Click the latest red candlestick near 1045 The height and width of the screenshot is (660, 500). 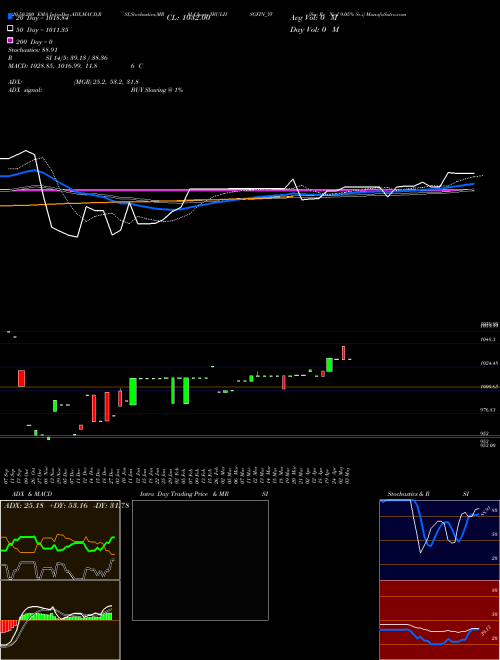[x=343, y=353]
